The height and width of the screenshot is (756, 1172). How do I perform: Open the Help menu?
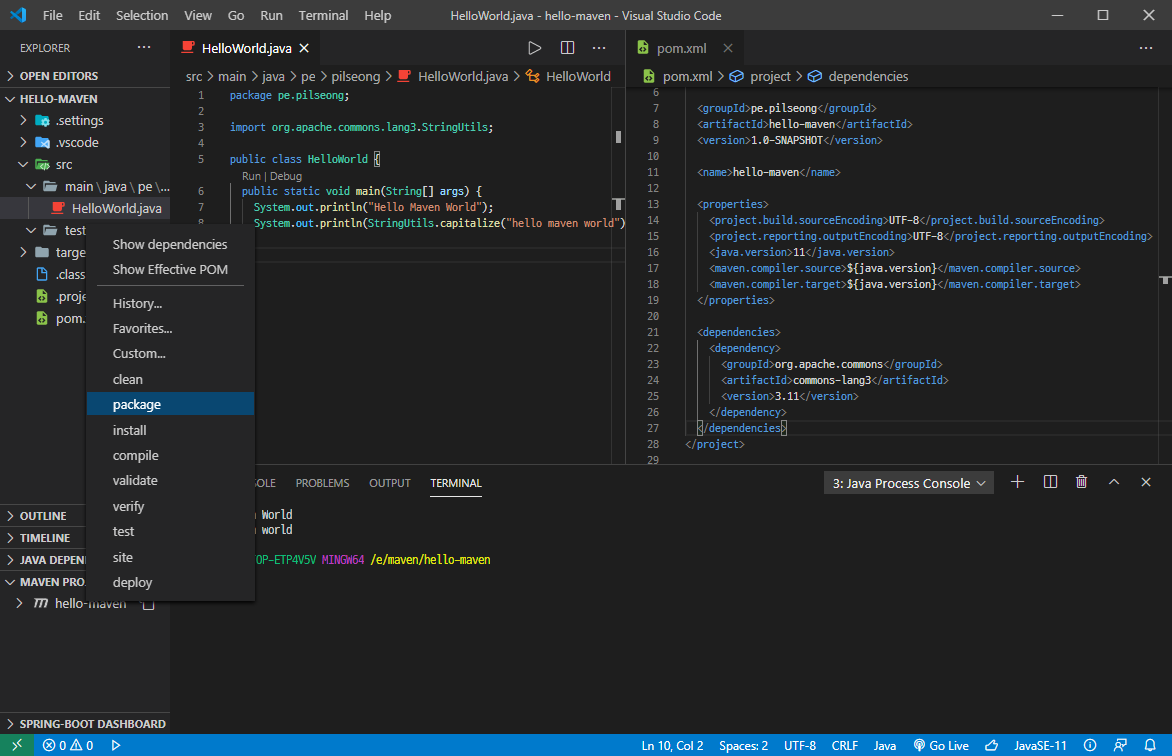point(377,15)
